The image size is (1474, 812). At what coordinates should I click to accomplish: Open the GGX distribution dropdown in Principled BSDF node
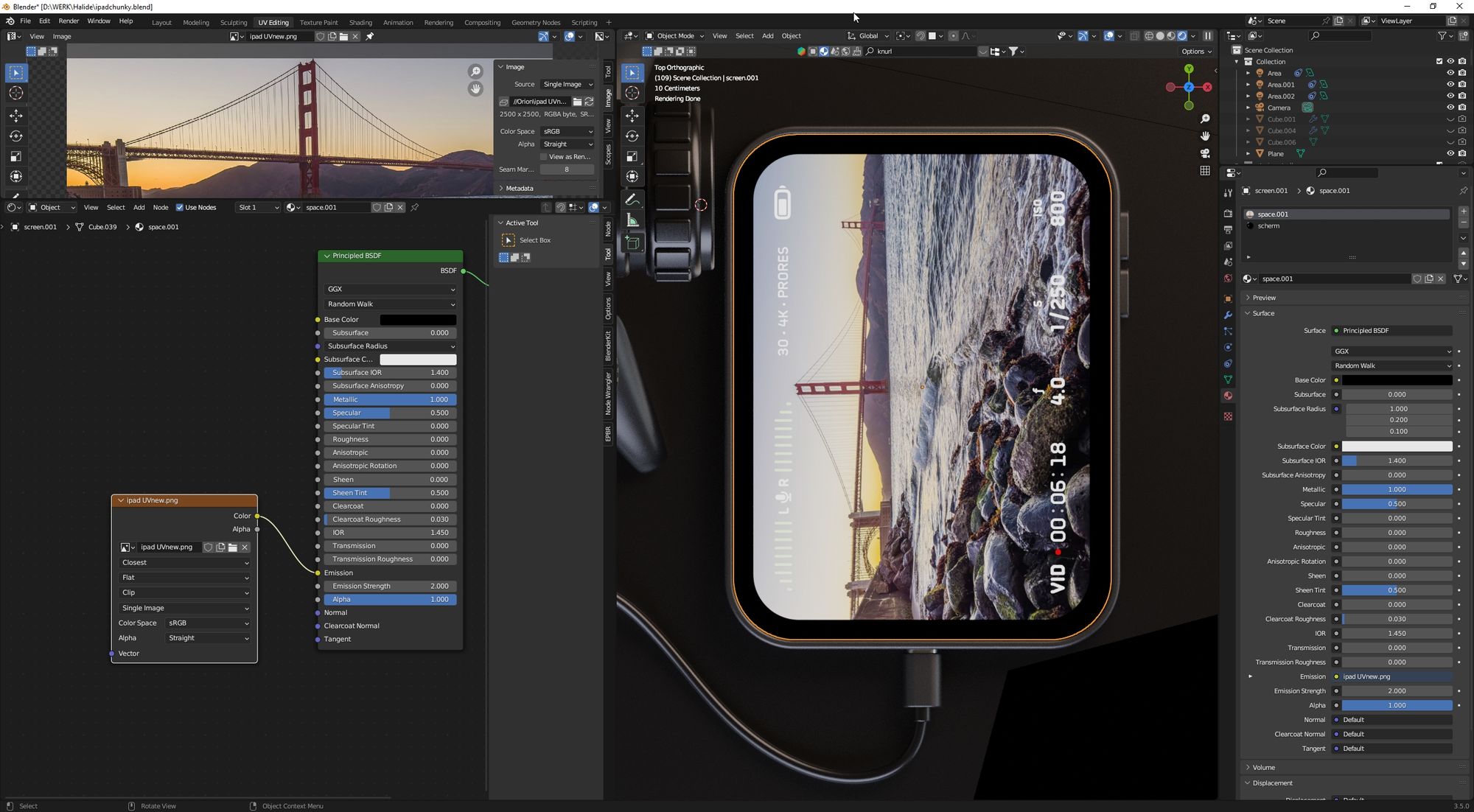tap(390, 290)
